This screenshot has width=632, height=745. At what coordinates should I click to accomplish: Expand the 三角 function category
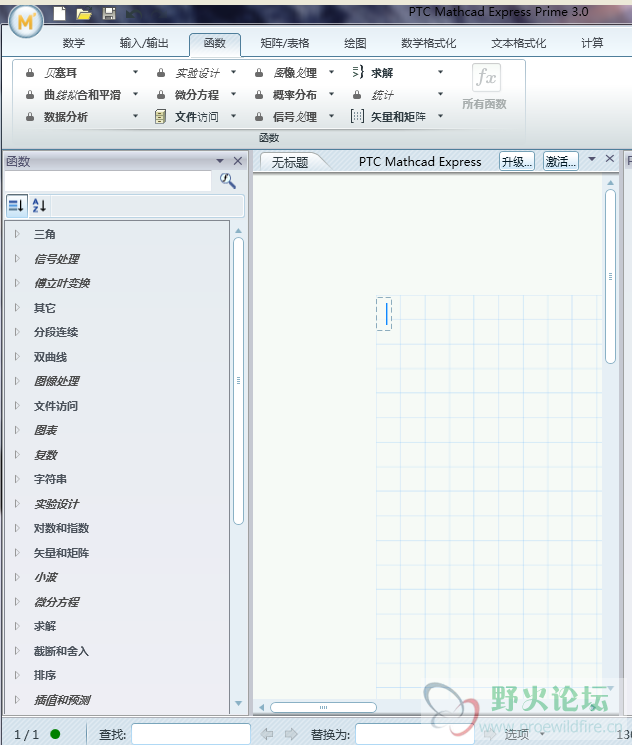coord(17,234)
